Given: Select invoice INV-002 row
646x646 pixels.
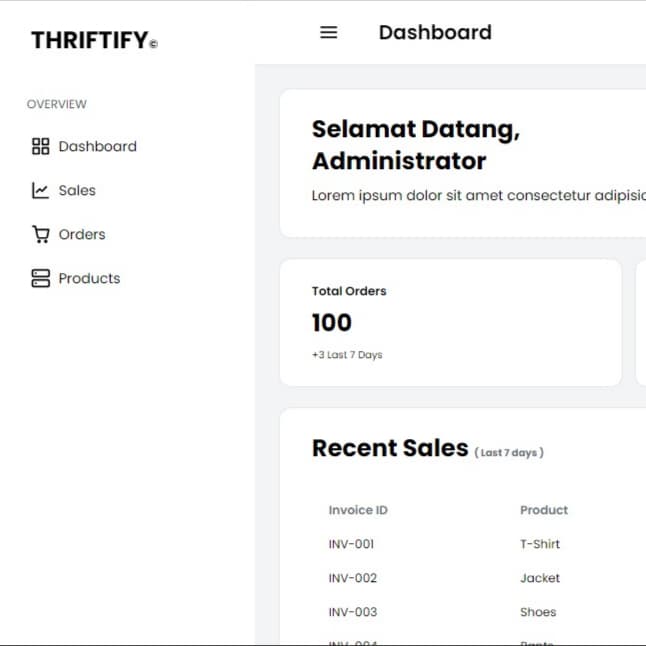Looking at the screenshot, I should point(352,578).
